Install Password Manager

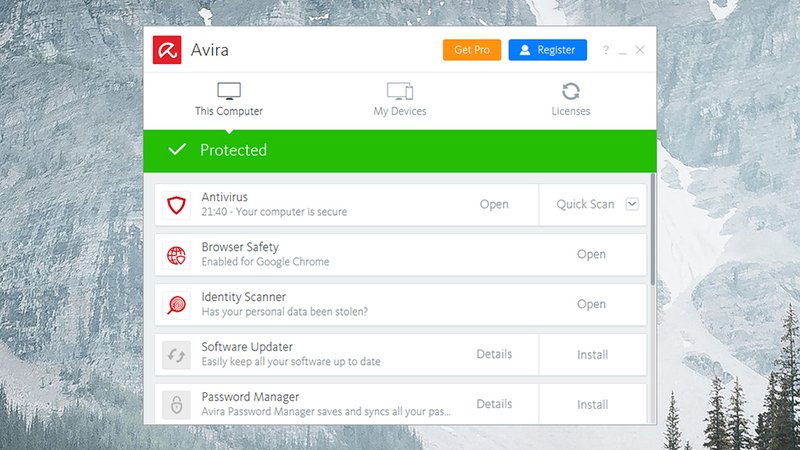tap(592, 405)
